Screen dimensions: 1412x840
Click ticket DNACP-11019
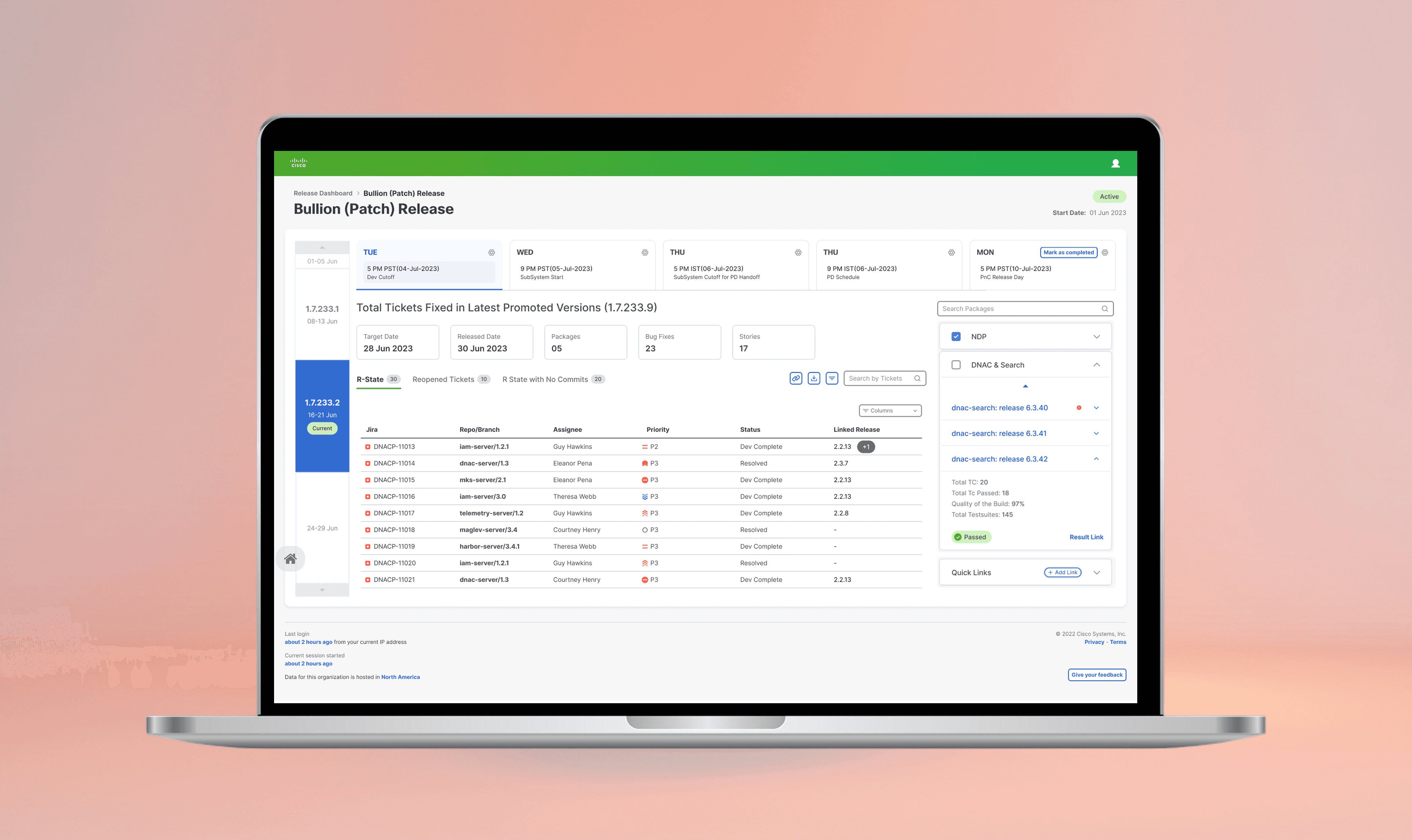click(394, 546)
